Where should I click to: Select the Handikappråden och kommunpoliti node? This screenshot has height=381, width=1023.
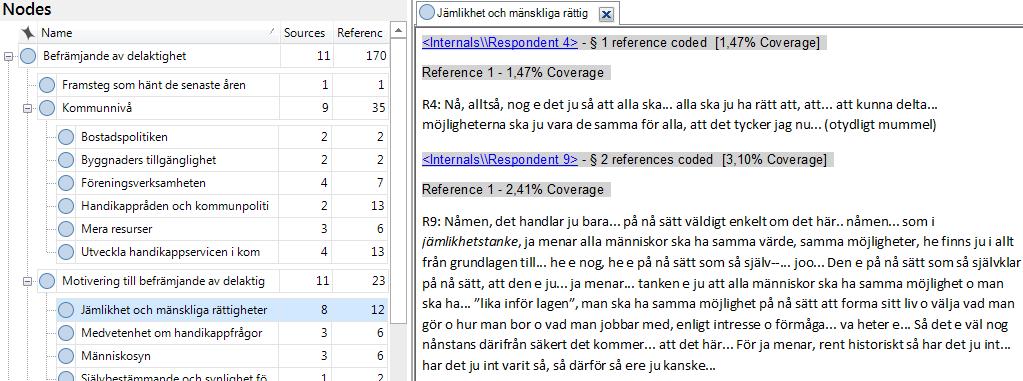coord(222,206)
